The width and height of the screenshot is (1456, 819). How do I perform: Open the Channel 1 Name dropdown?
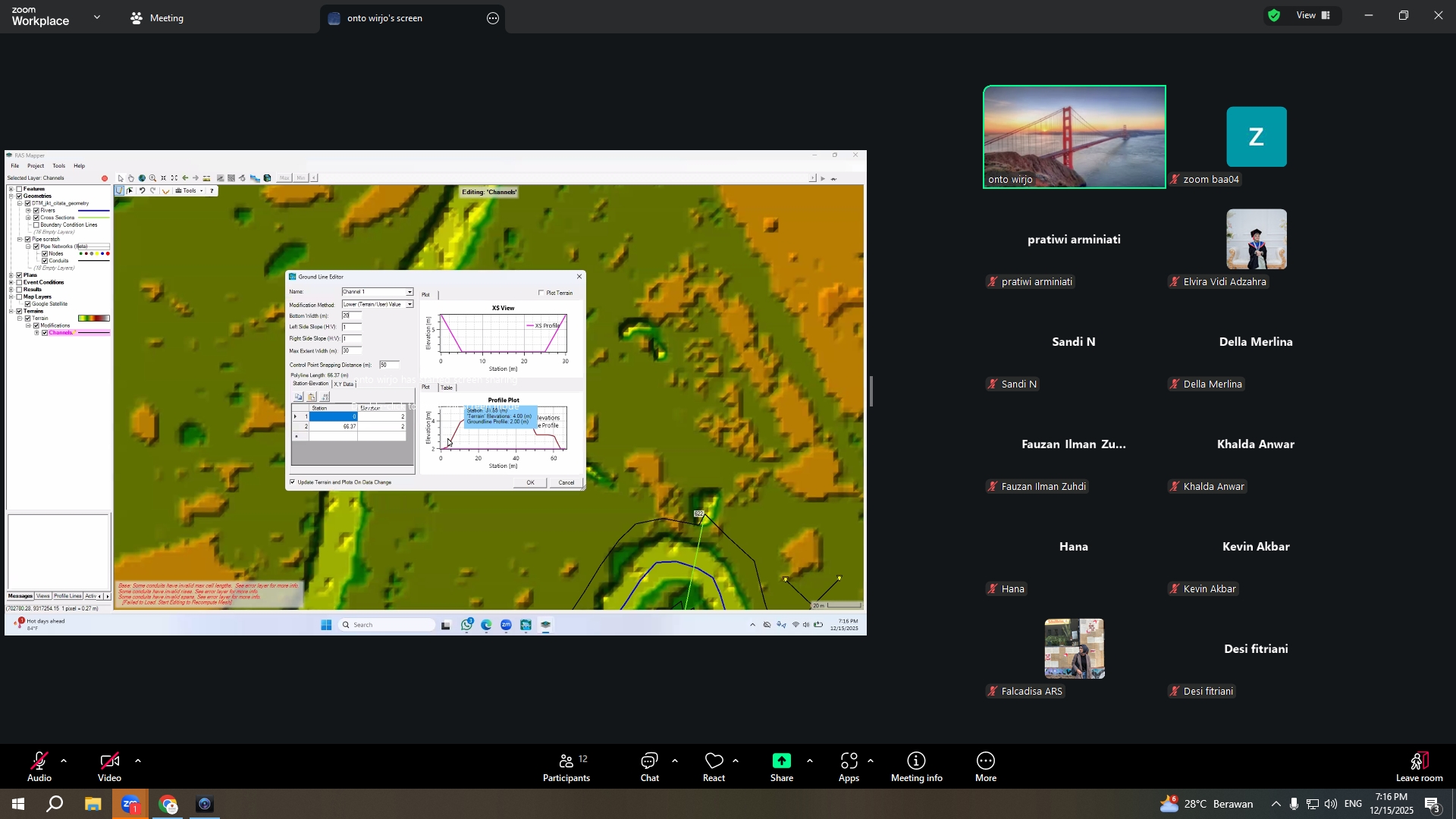click(409, 292)
